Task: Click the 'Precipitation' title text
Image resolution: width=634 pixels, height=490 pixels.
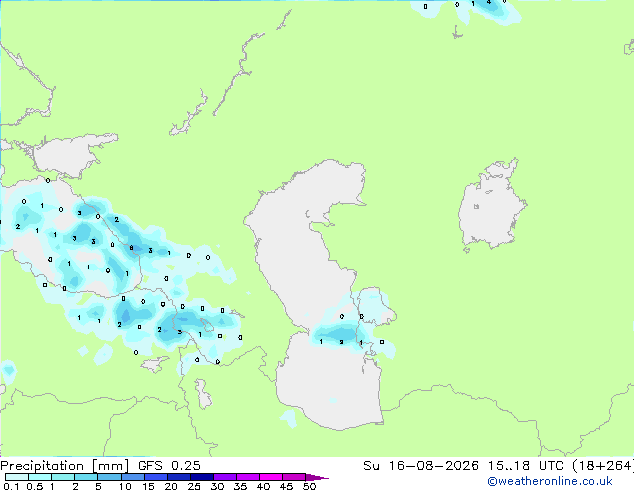Action: pos(42,466)
